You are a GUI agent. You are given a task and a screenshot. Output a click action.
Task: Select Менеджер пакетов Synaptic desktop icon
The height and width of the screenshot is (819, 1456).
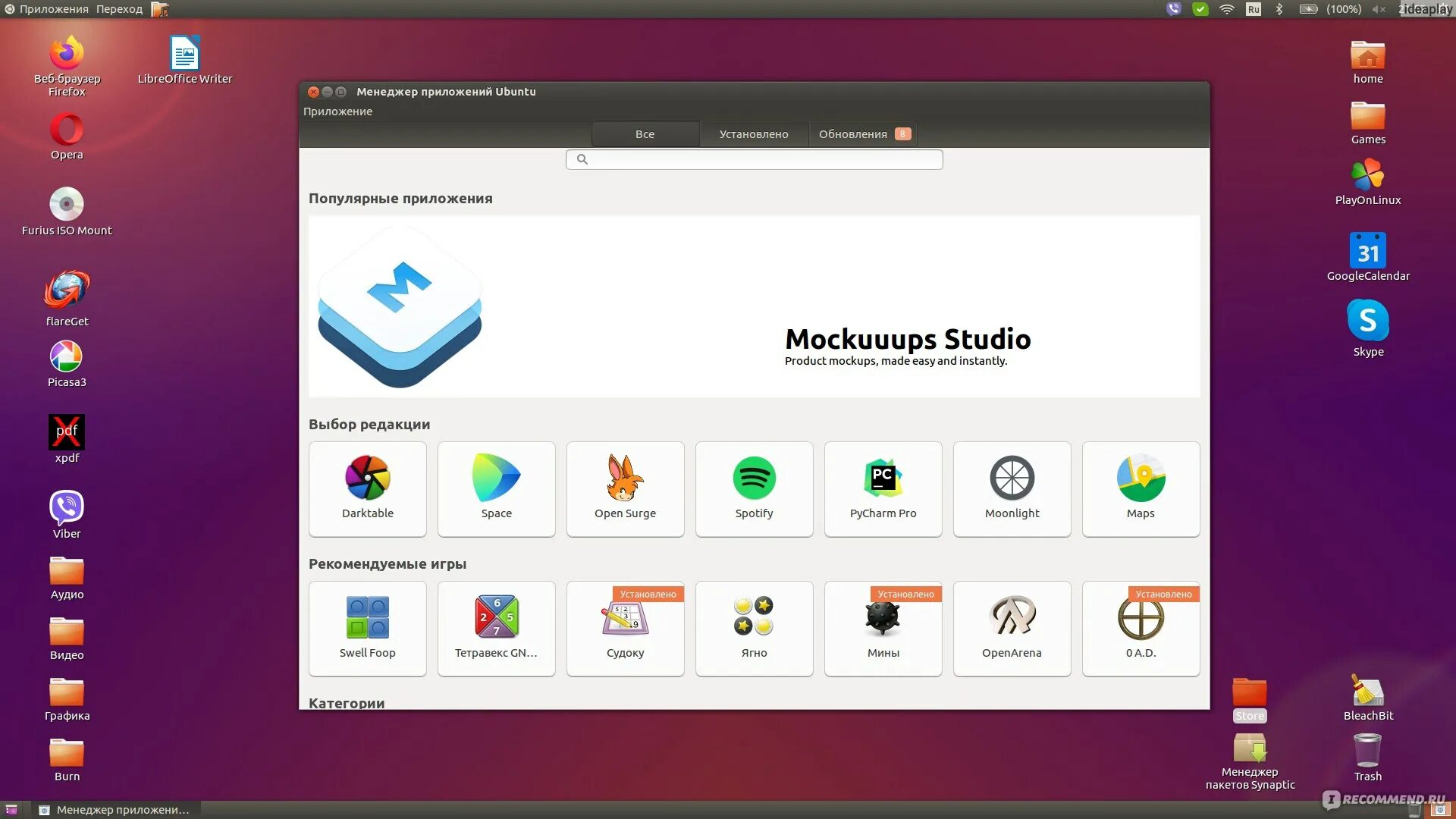[1250, 761]
